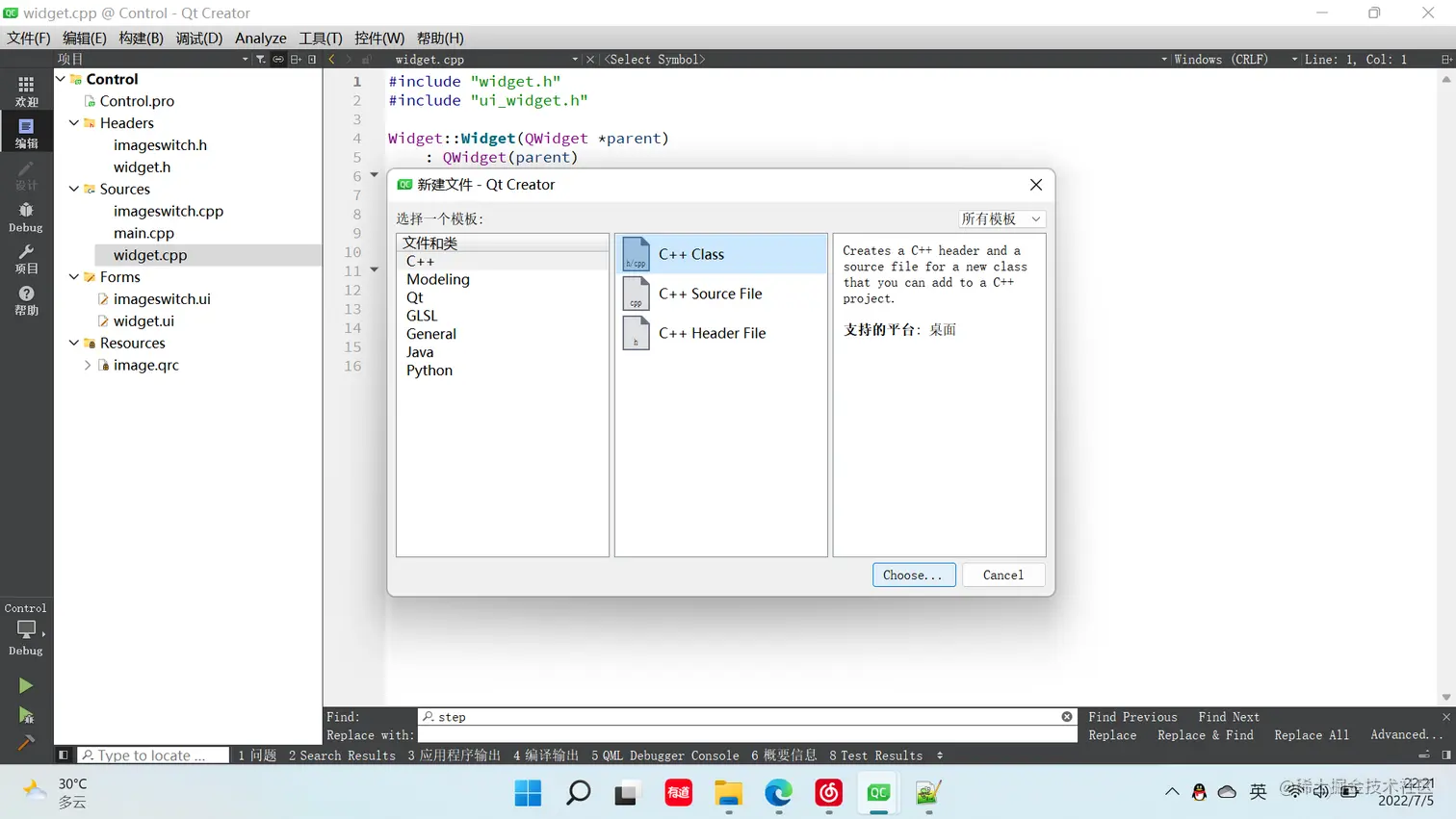The image size is (1456, 819).
Task: Click the filter tree icon in project panel
Action: coord(260,60)
